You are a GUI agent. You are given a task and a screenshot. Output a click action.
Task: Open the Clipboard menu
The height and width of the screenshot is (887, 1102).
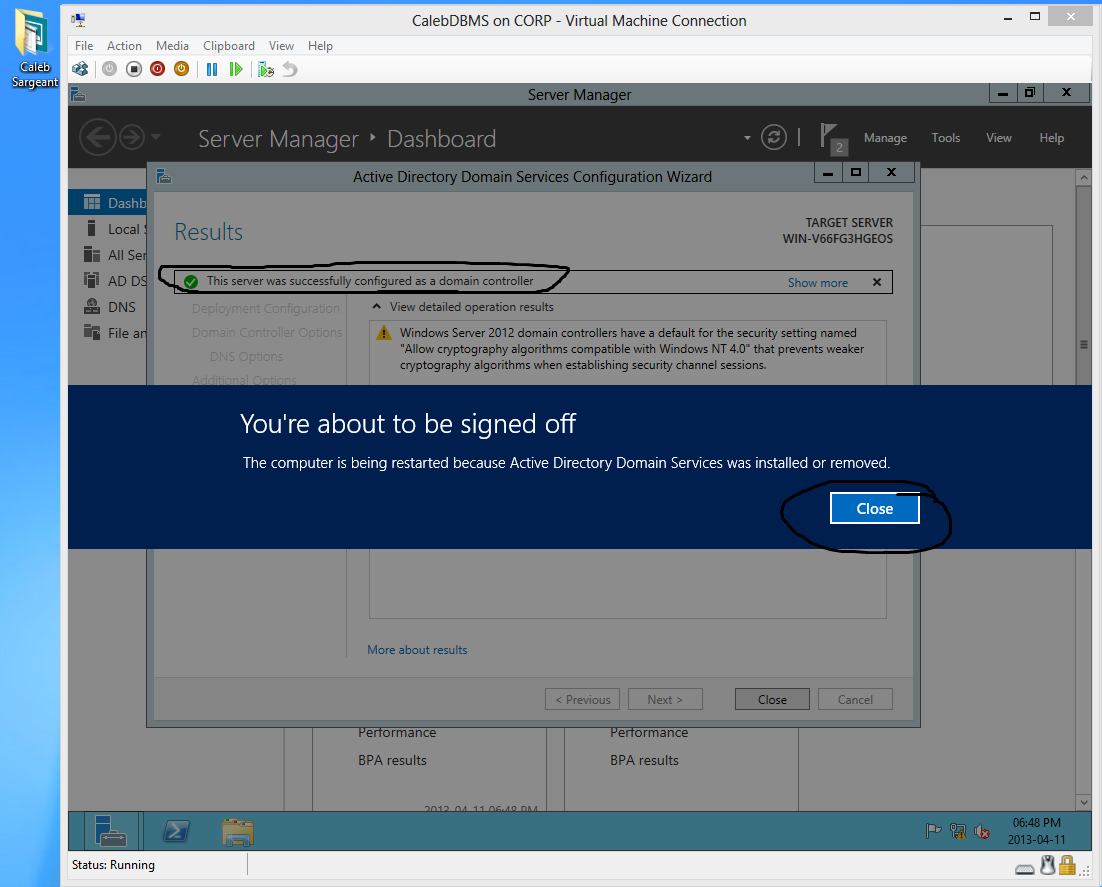point(228,46)
